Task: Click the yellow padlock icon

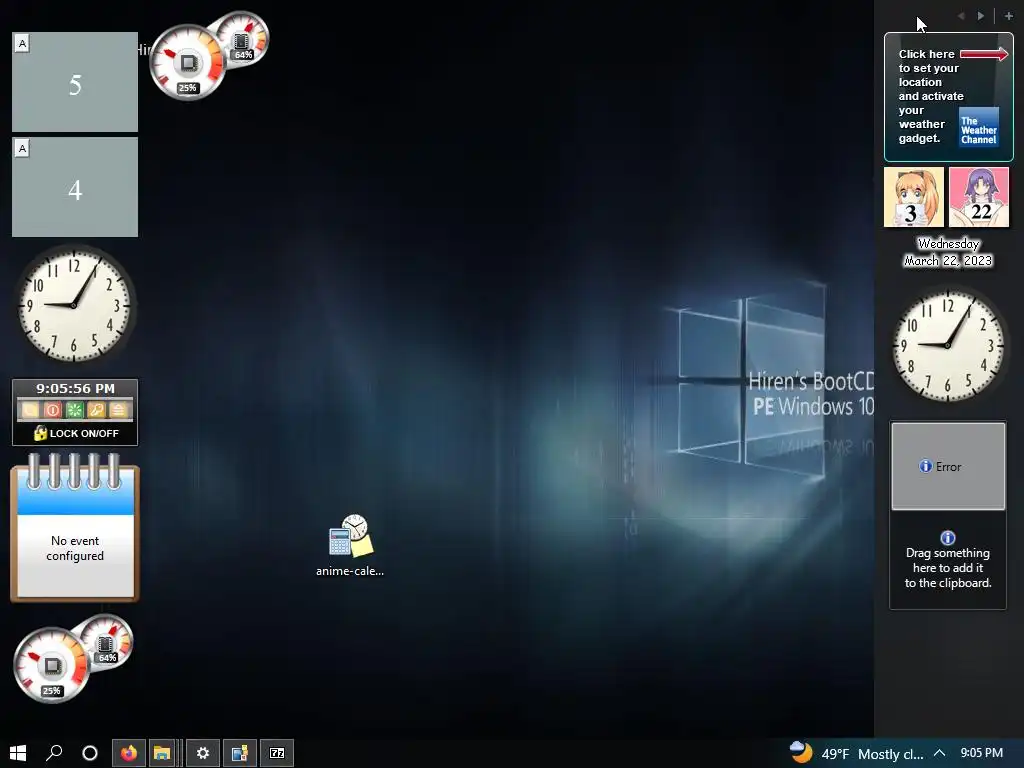Action: pos(40,433)
